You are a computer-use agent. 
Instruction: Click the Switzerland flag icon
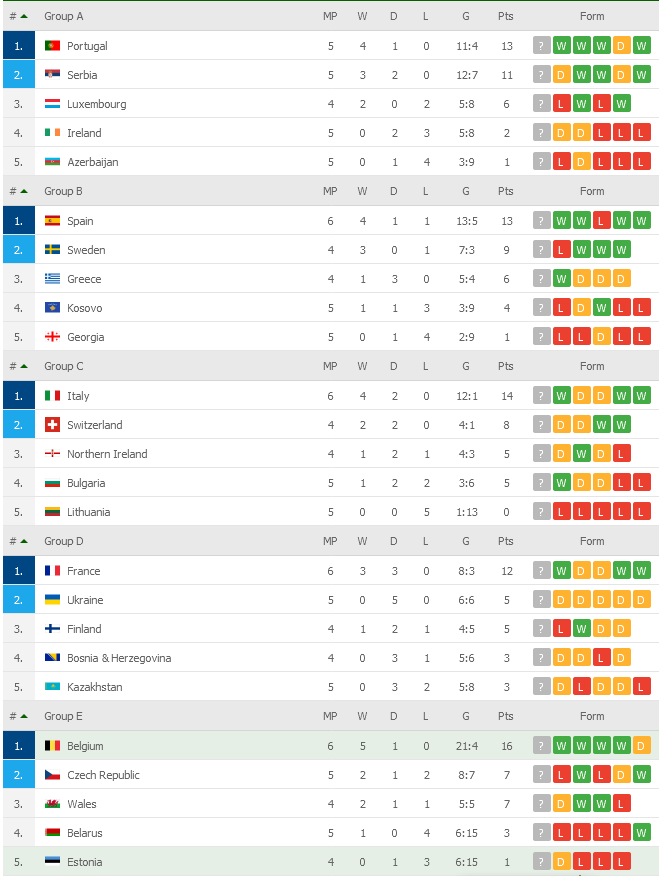click(x=53, y=425)
